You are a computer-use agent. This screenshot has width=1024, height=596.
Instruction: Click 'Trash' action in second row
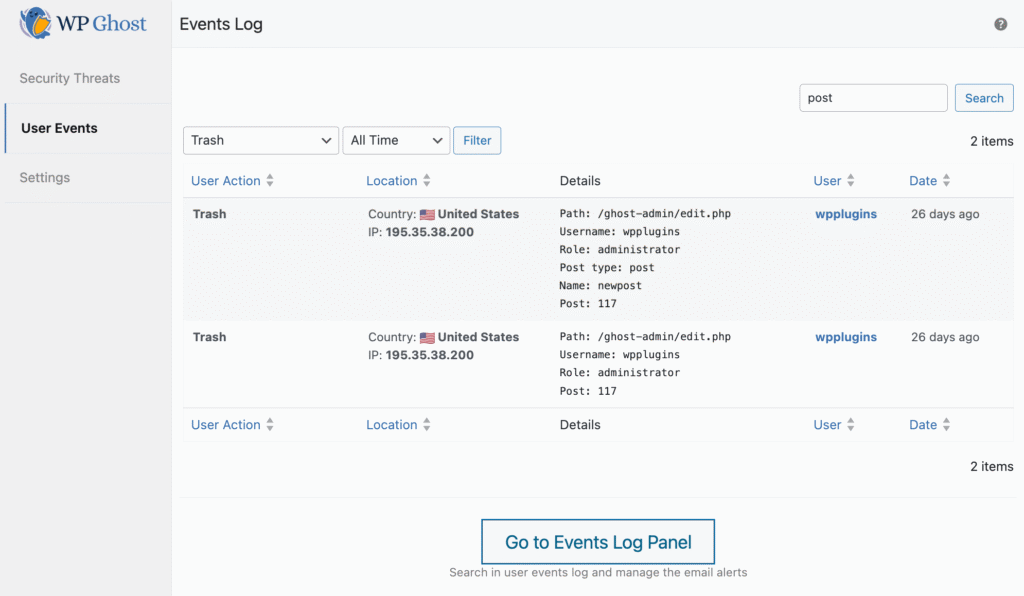point(210,337)
